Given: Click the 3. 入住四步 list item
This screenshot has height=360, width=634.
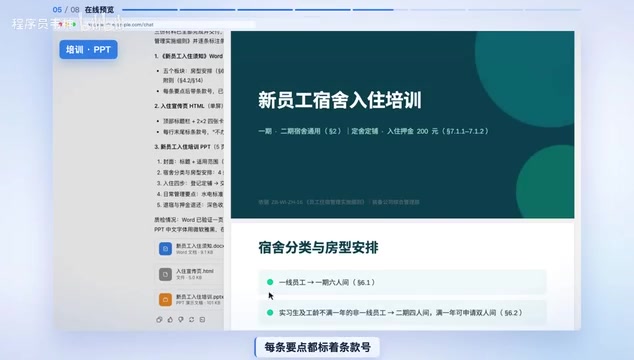Looking at the screenshot, I should (x=190, y=183).
